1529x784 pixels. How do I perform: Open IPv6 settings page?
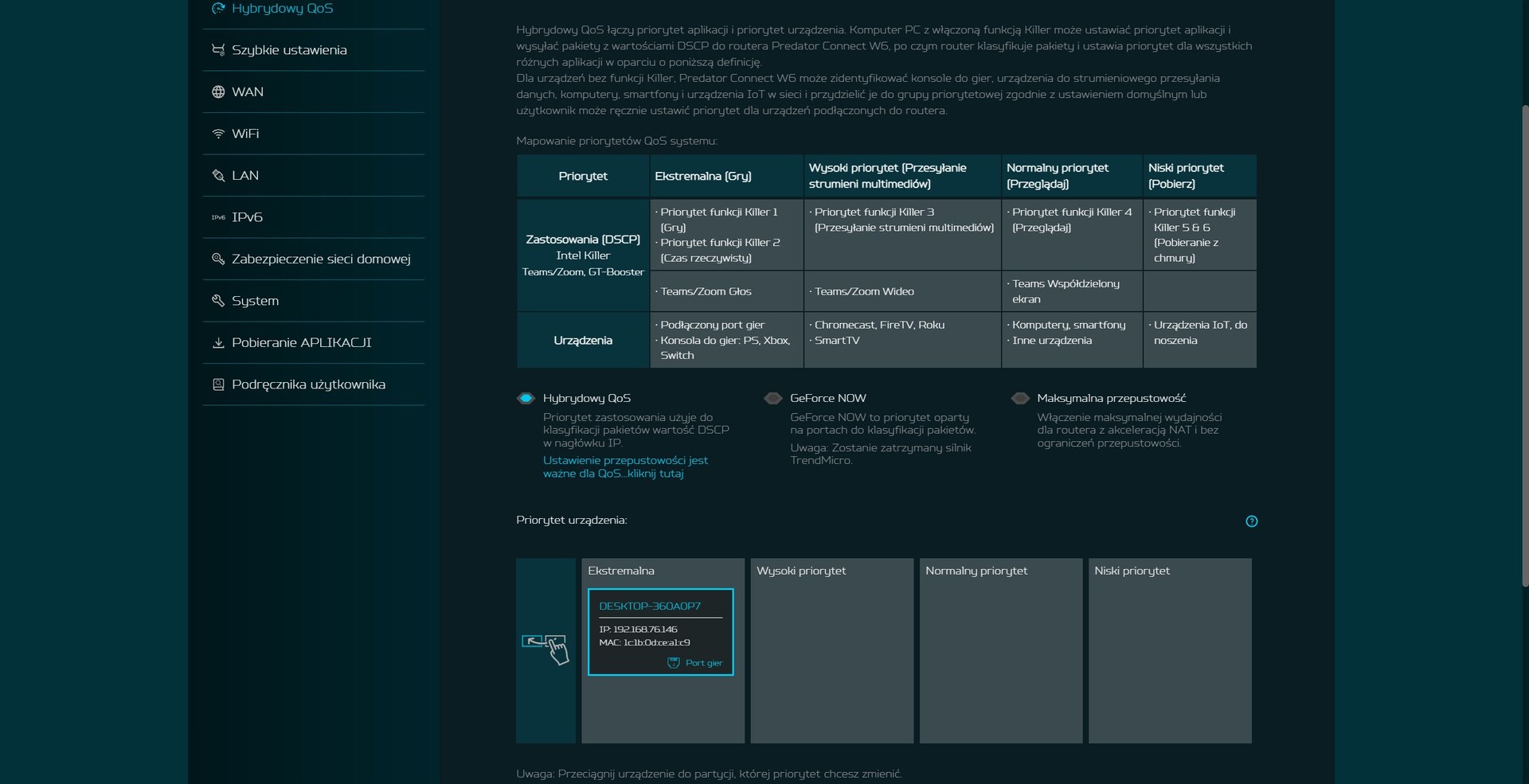[314, 217]
